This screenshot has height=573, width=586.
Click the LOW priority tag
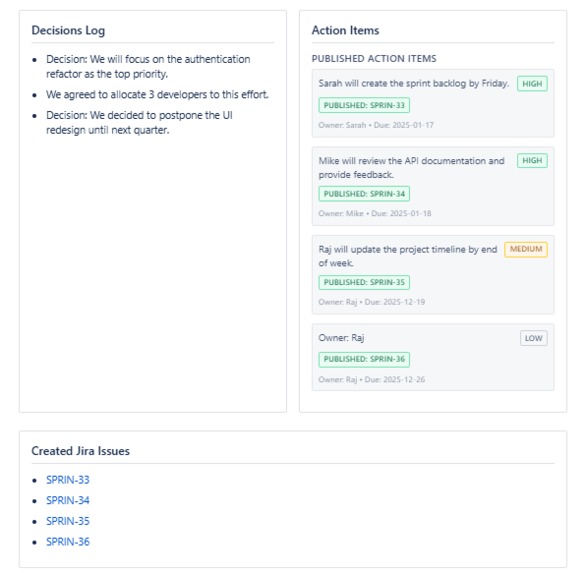pos(533,338)
